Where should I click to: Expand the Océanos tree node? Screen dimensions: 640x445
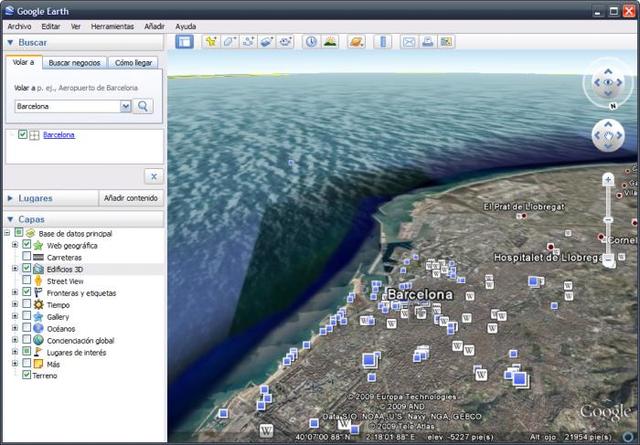(x=15, y=328)
